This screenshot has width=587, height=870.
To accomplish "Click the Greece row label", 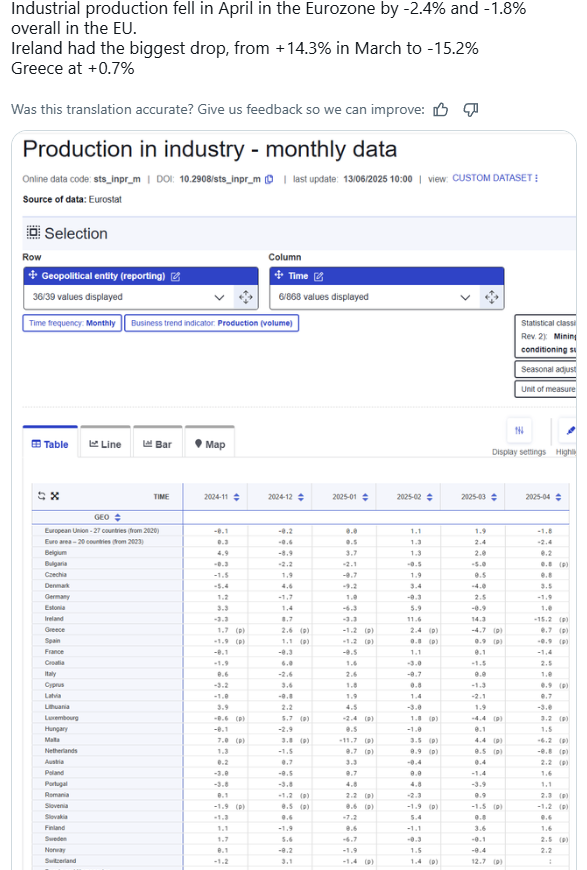I will [54, 630].
